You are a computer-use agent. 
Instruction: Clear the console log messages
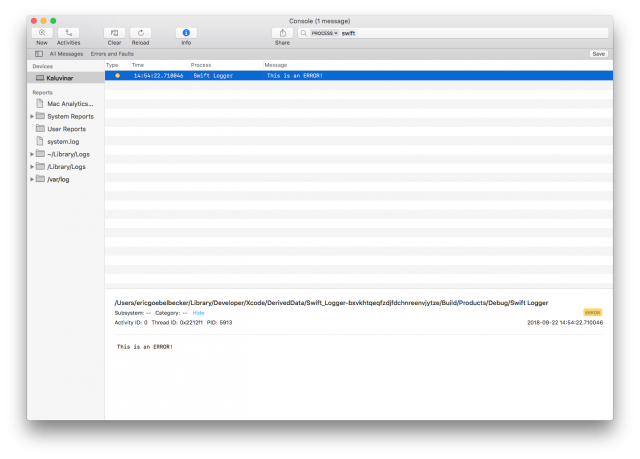114,33
